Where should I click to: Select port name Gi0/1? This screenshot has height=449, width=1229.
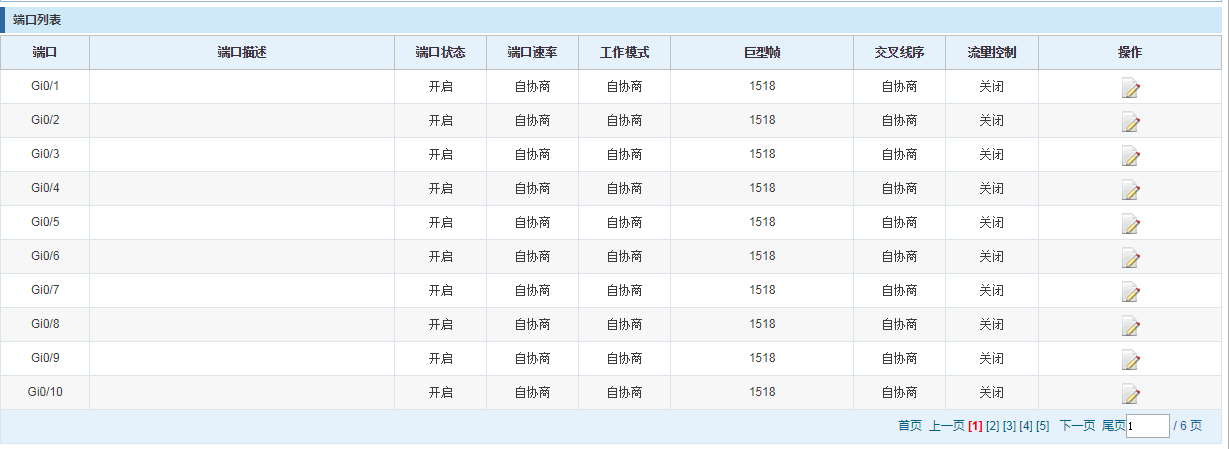(x=45, y=86)
